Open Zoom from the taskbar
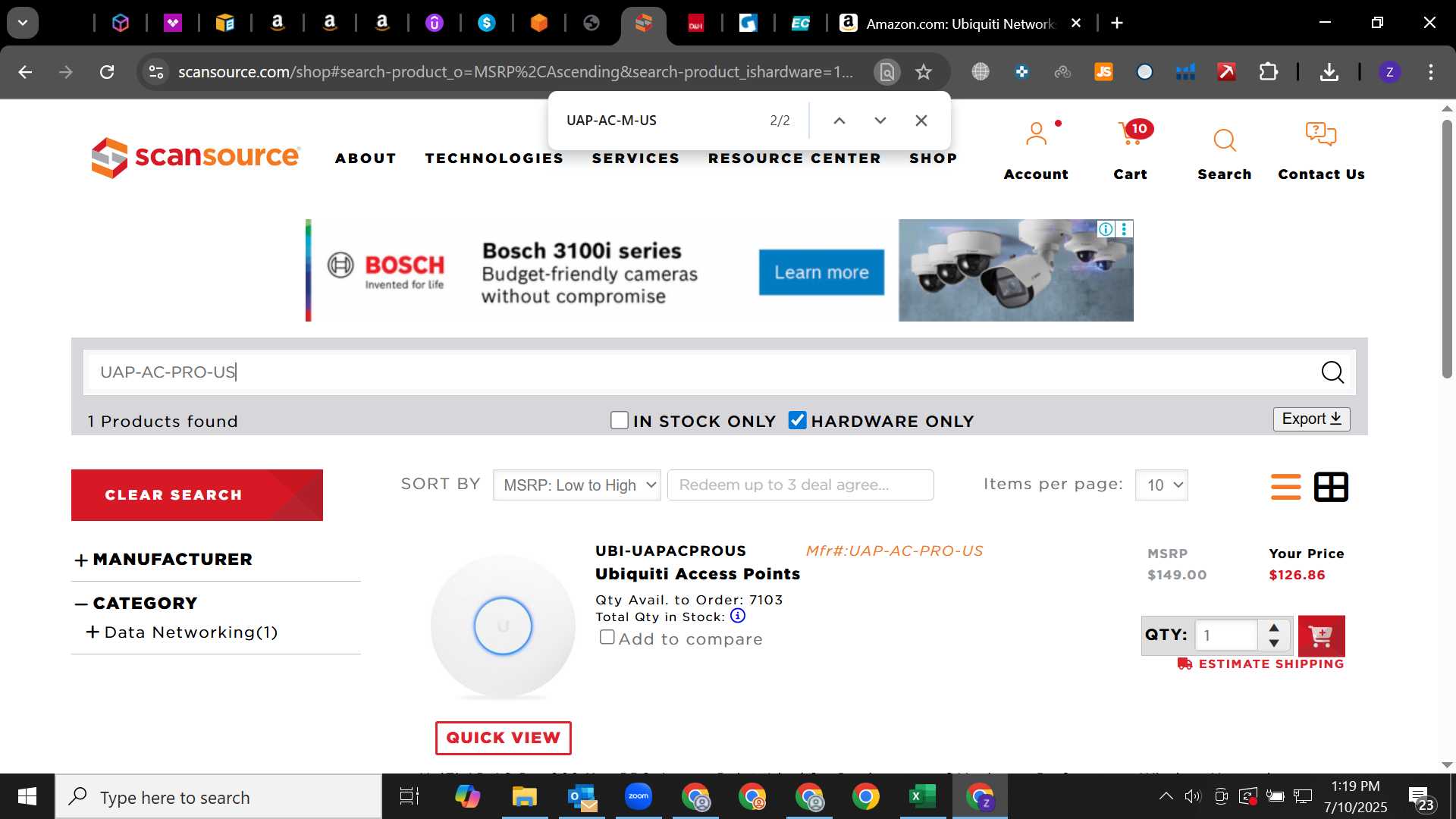The height and width of the screenshot is (819, 1456). pyautogui.click(x=639, y=797)
